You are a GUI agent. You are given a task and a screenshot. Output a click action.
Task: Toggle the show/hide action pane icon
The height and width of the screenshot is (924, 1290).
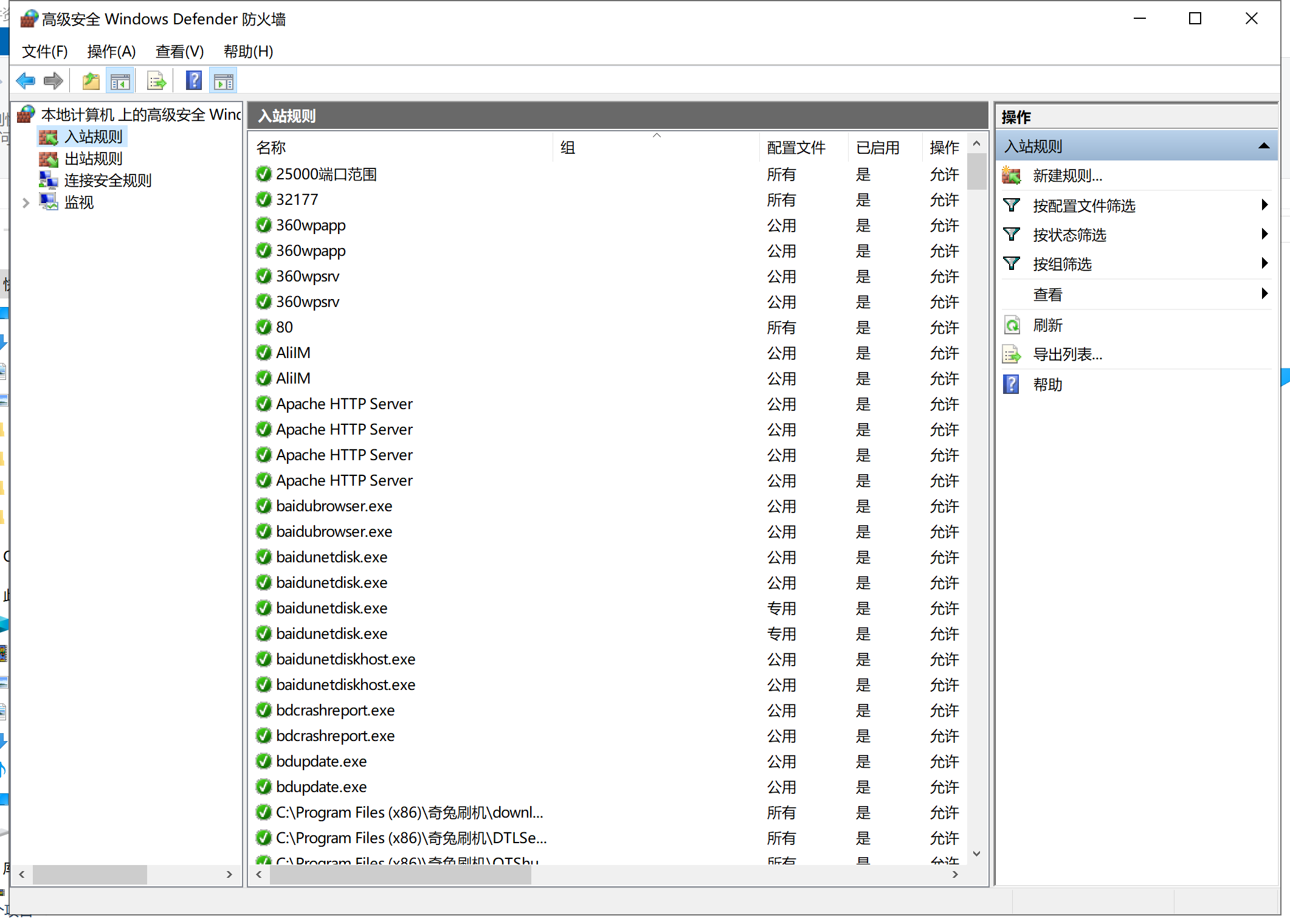223,81
